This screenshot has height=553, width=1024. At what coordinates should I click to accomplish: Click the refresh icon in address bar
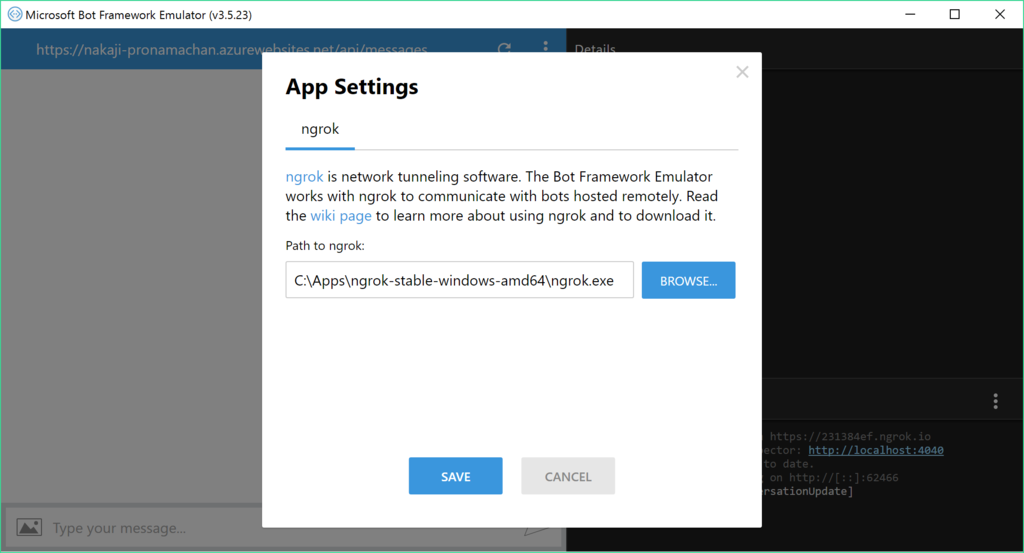tap(504, 49)
